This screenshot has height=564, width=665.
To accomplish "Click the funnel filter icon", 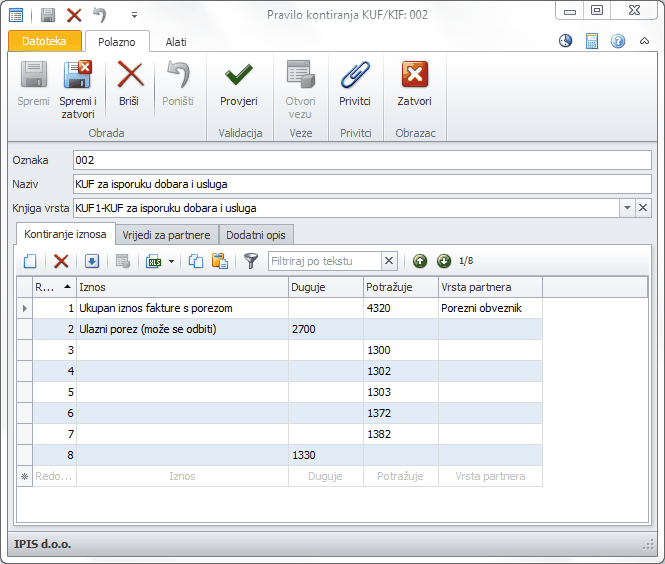I will (251, 261).
